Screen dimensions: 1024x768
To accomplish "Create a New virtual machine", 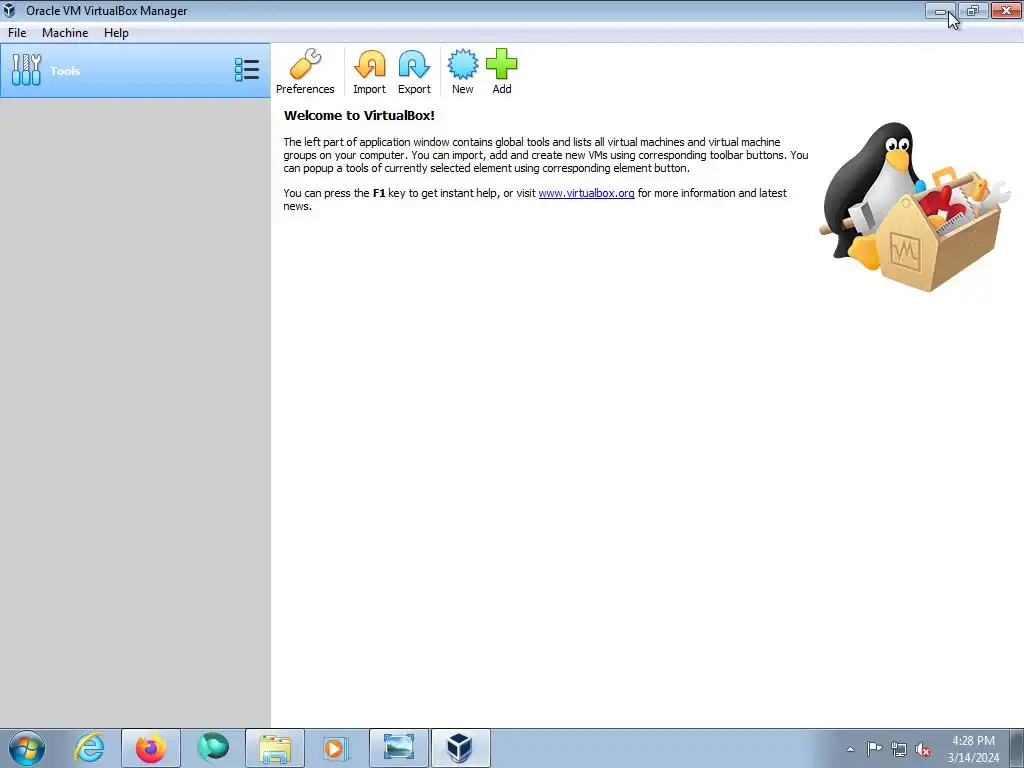I will [462, 71].
